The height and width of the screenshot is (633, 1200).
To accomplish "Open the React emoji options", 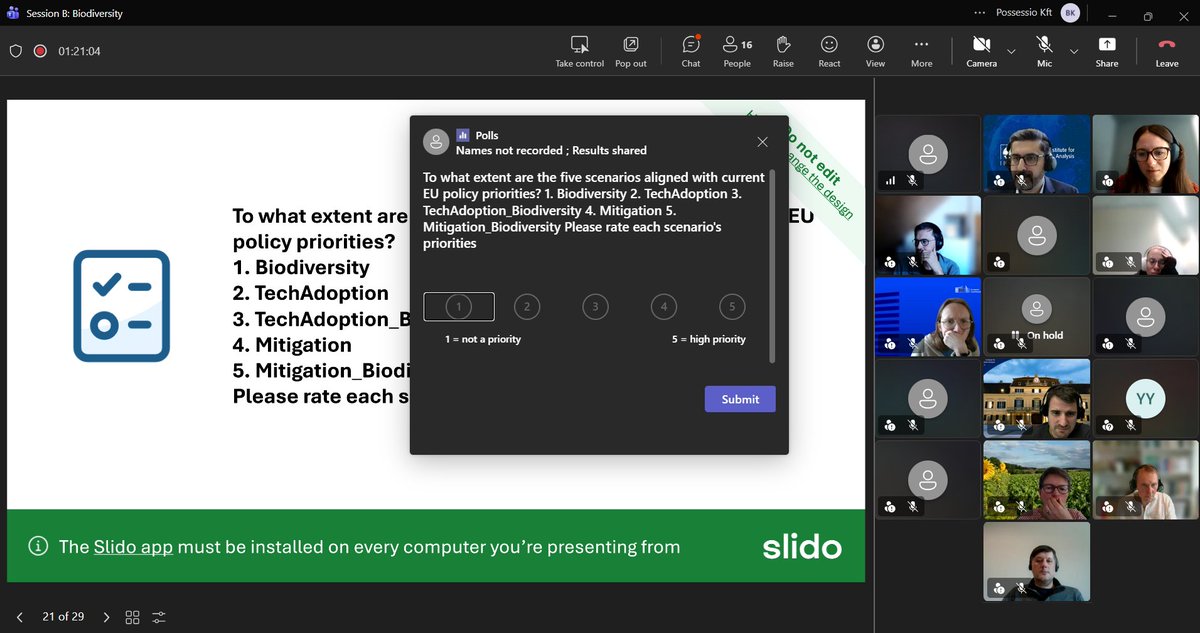I will 829,51.
